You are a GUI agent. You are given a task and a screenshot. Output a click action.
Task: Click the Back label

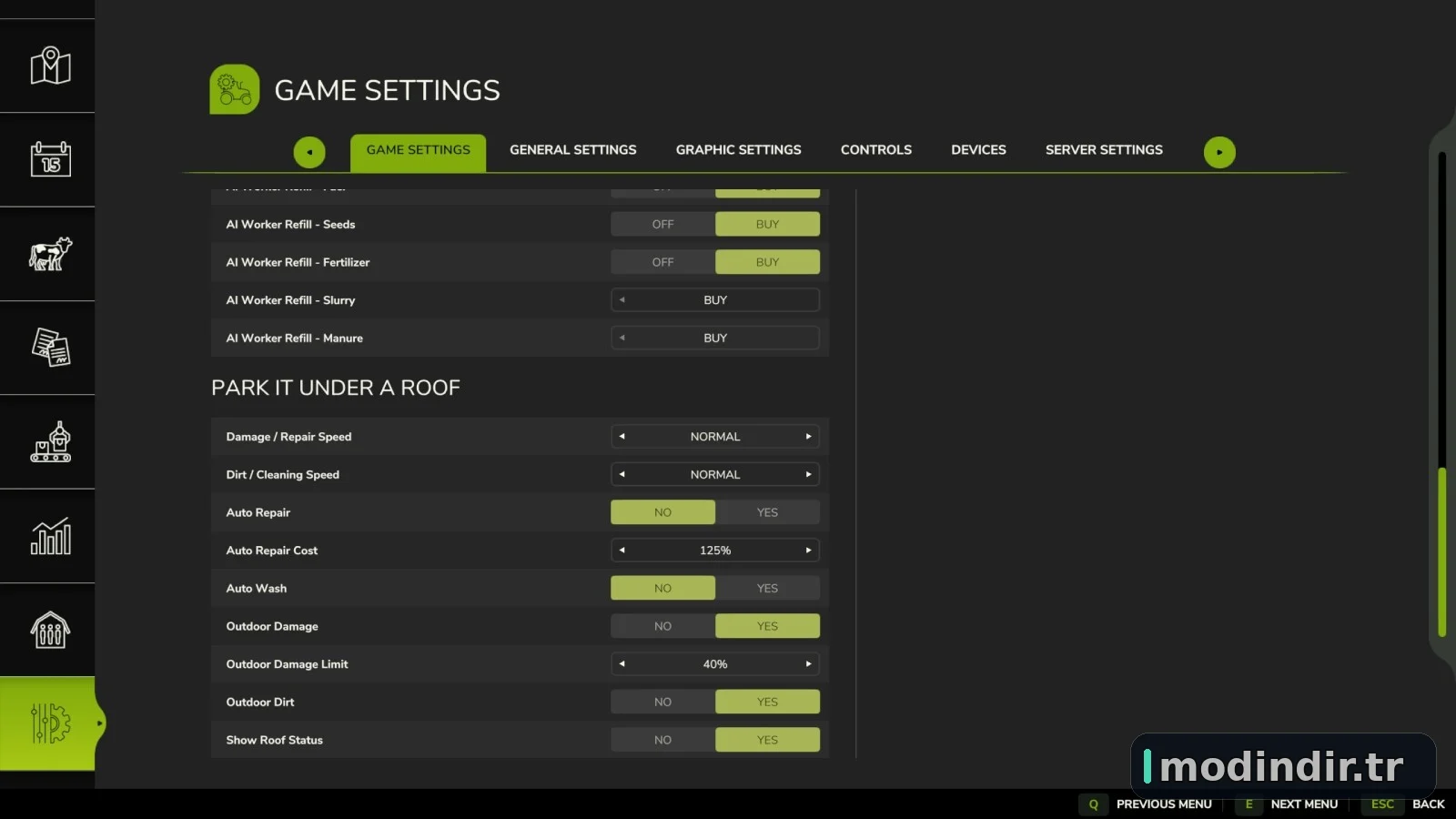[x=1428, y=804]
